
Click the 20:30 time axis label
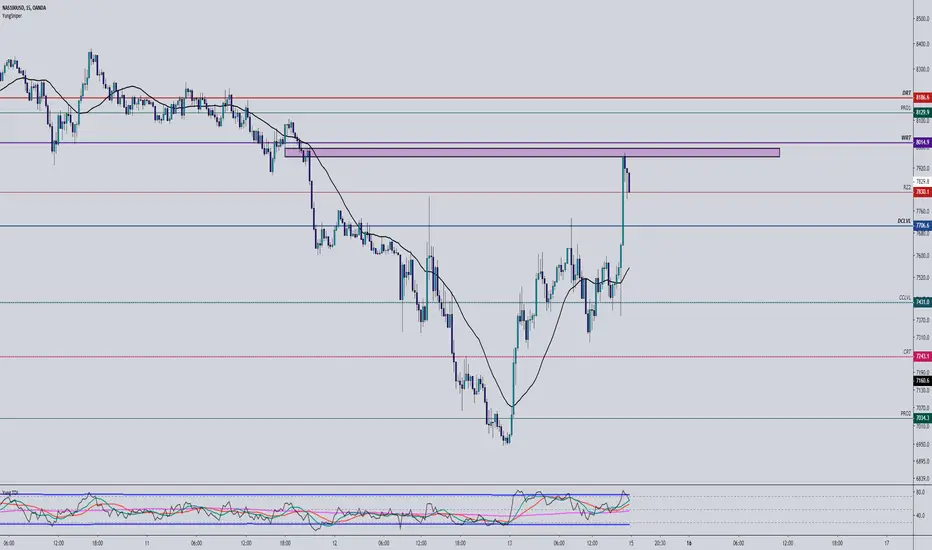[659, 543]
